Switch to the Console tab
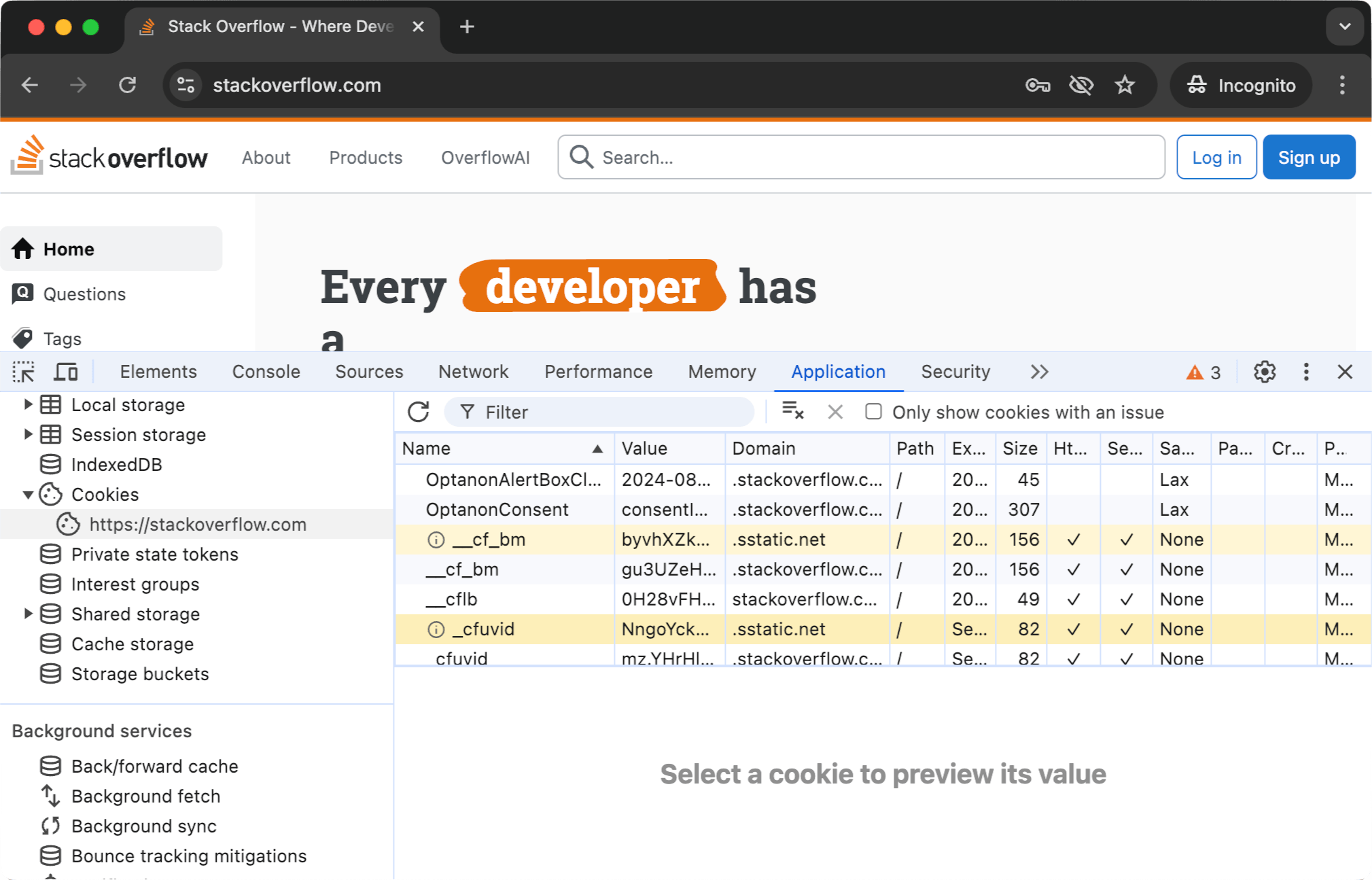 click(x=266, y=372)
